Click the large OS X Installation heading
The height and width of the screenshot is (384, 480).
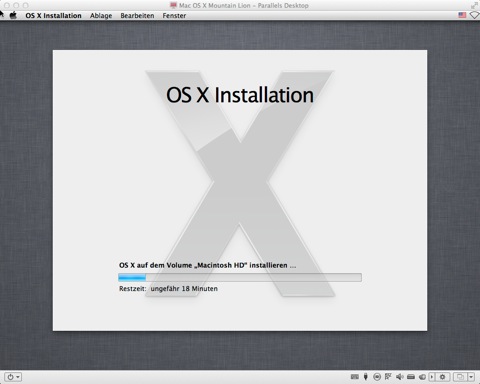point(240,95)
